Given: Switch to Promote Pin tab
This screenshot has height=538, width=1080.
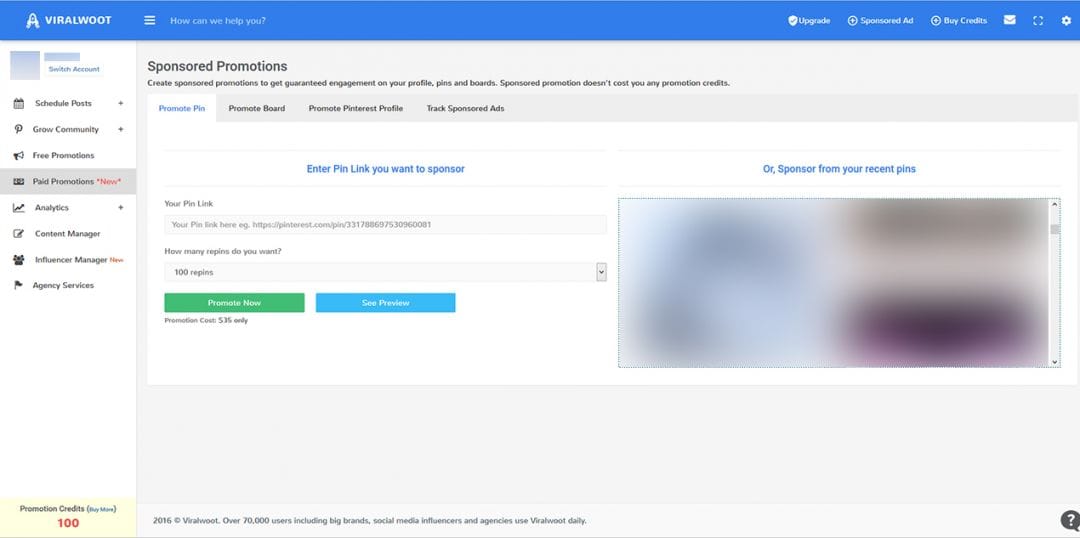Looking at the screenshot, I should pyautogui.click(x=182, y=108).
